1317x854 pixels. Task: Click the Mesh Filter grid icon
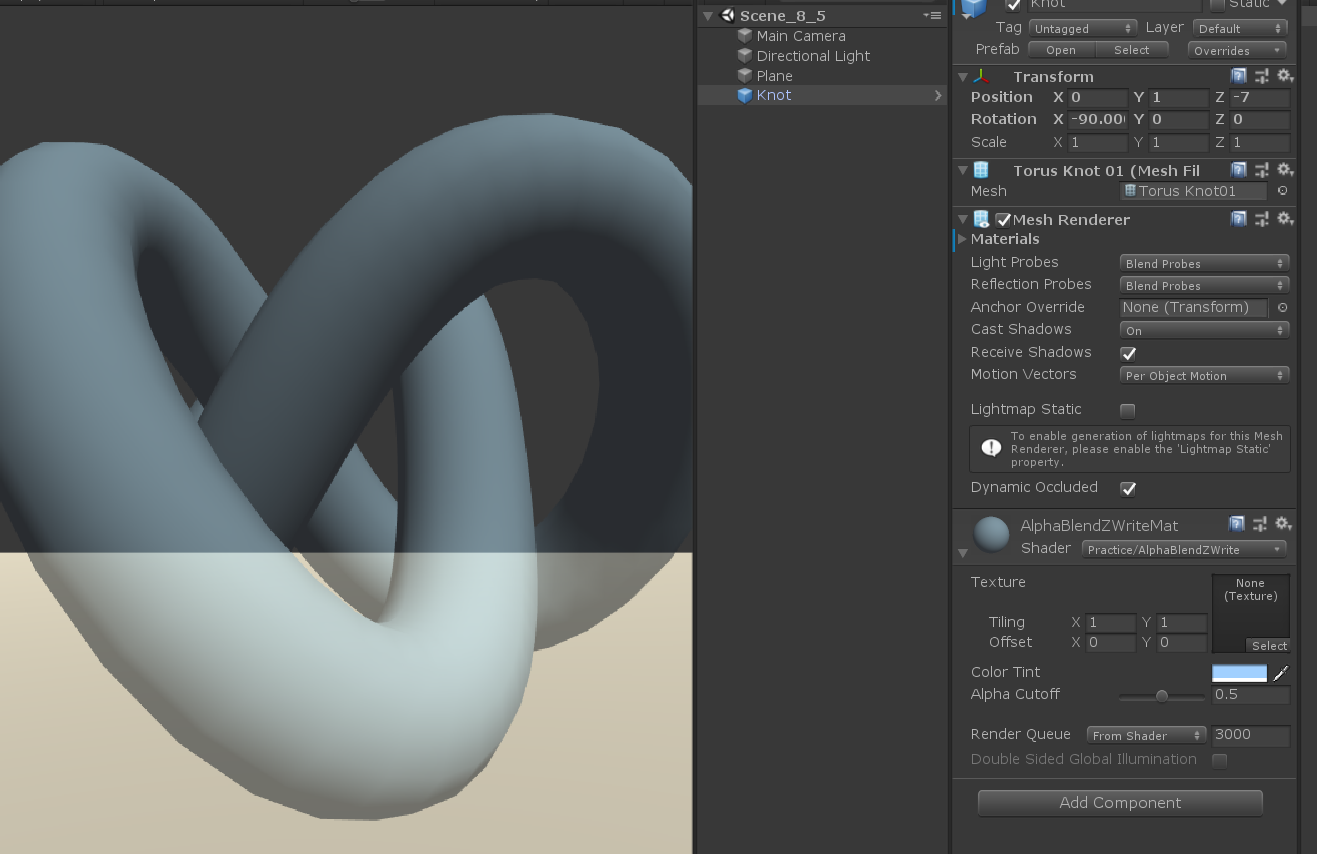click(x=981, y=170)
